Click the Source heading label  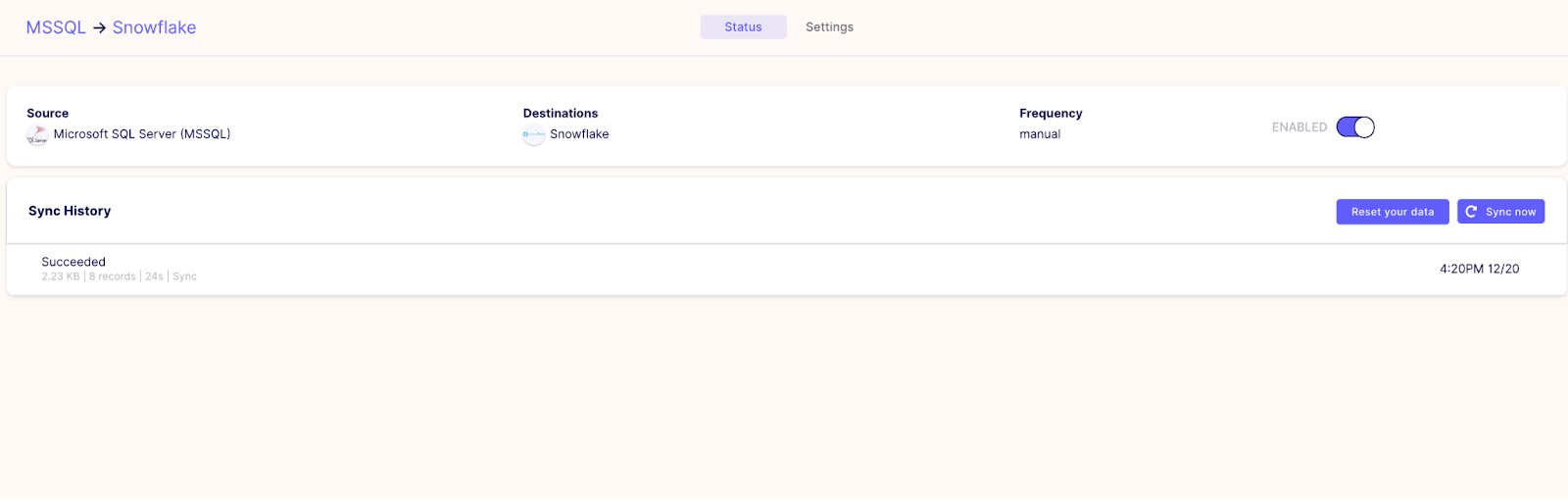point(48,114)
